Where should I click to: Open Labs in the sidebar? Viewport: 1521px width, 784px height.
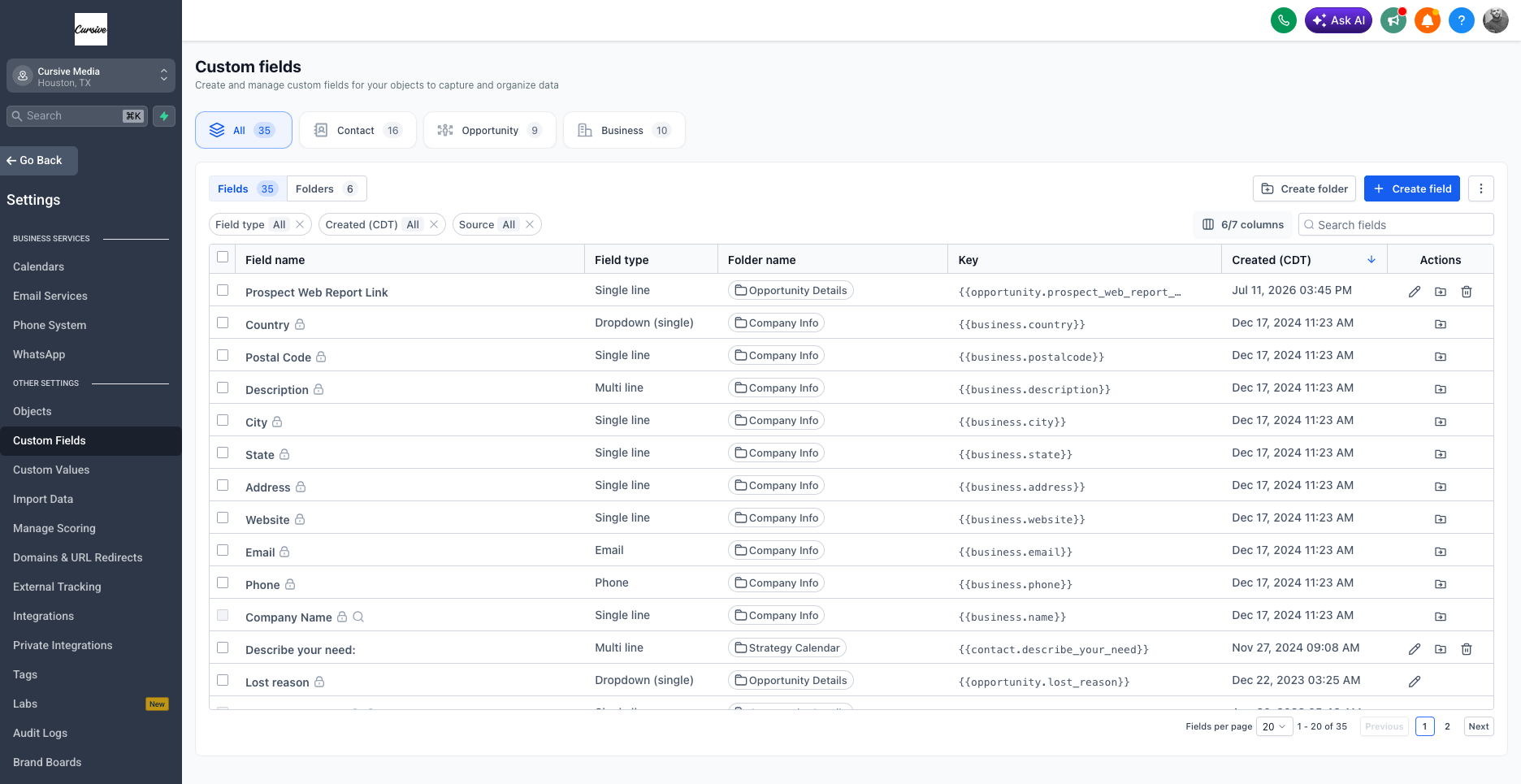25,704
